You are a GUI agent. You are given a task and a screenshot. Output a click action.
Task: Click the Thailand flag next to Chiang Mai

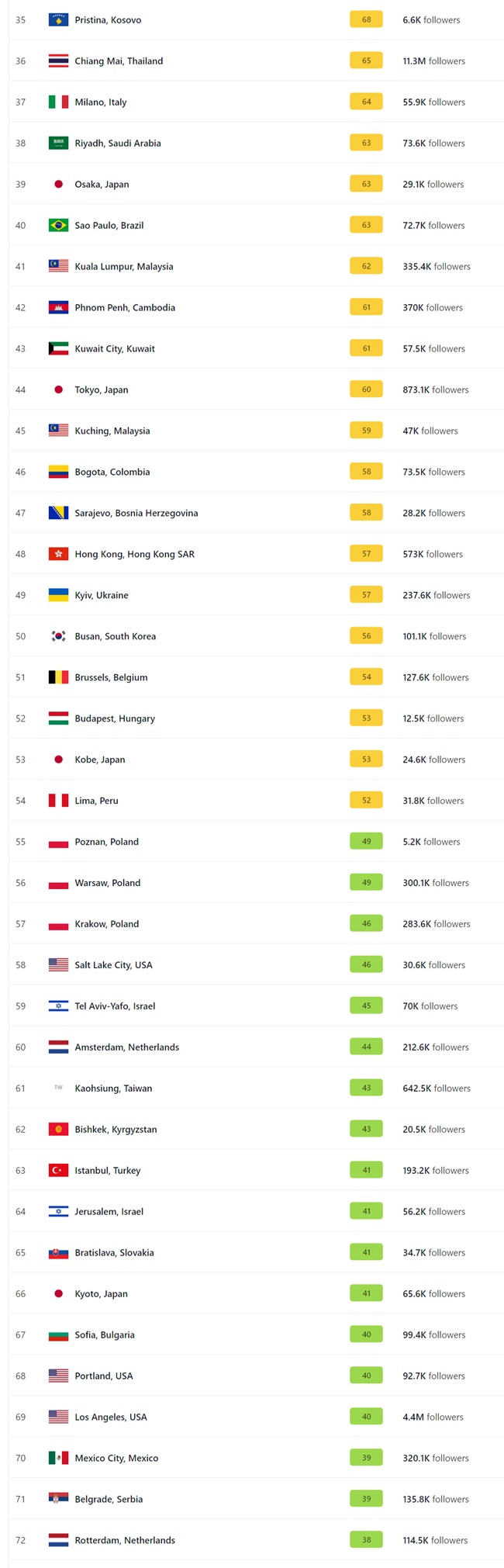tap(58, 61)
